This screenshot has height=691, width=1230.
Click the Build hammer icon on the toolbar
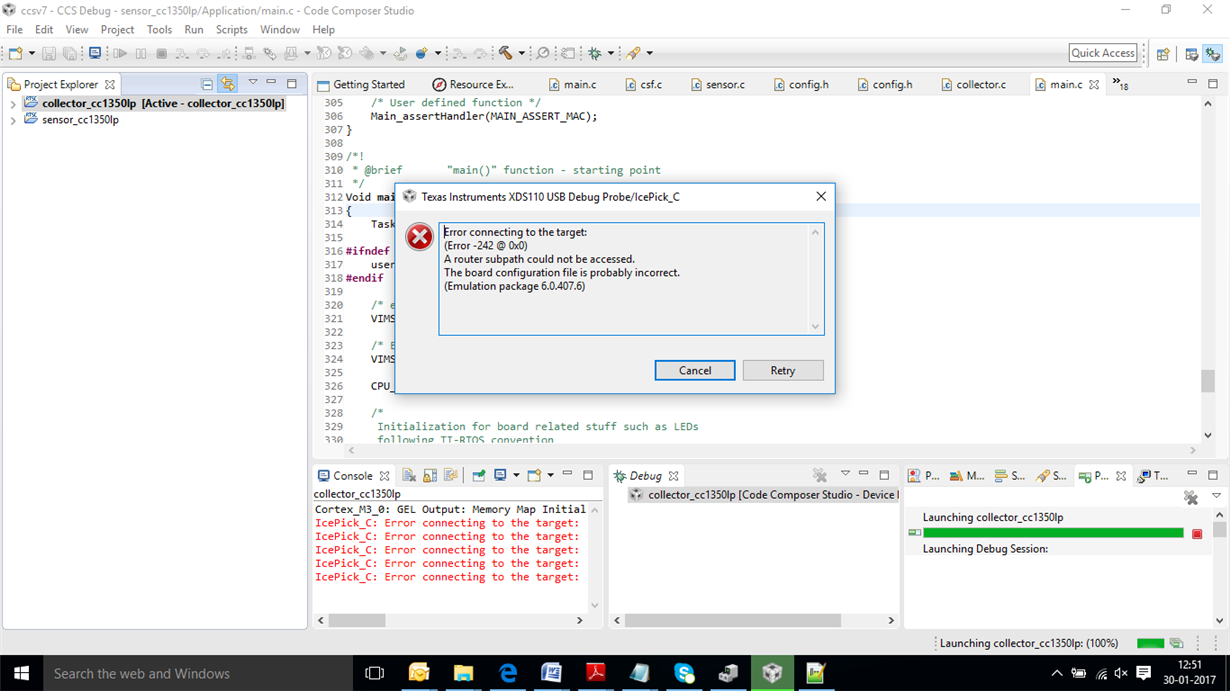coord(505,53)
